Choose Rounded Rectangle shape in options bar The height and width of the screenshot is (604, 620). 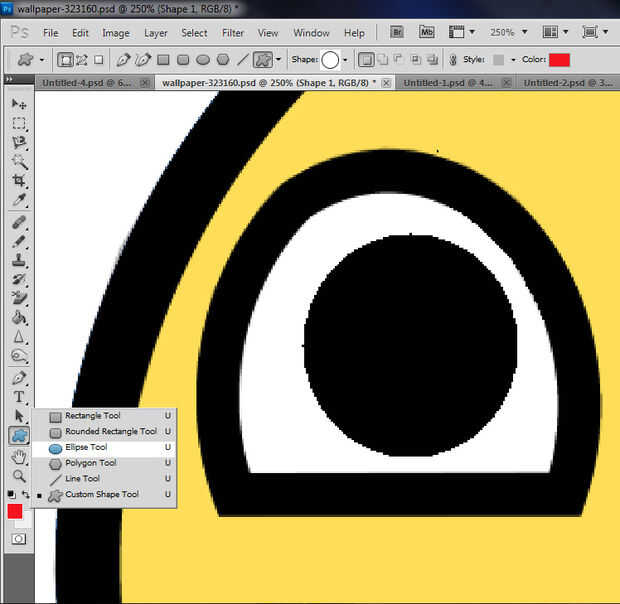pos(183,60)
